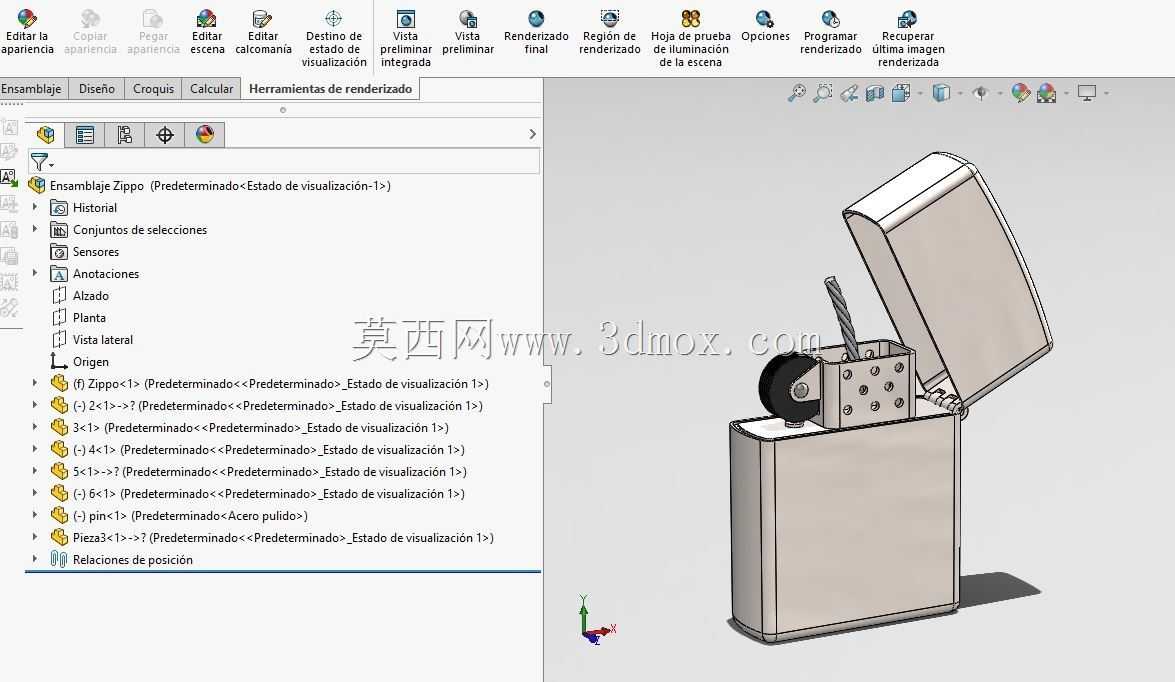Image resolution: width=1175 pixels, height=682 pixels.
Task: Click the display style cube icon
Action: coord(941,93)
